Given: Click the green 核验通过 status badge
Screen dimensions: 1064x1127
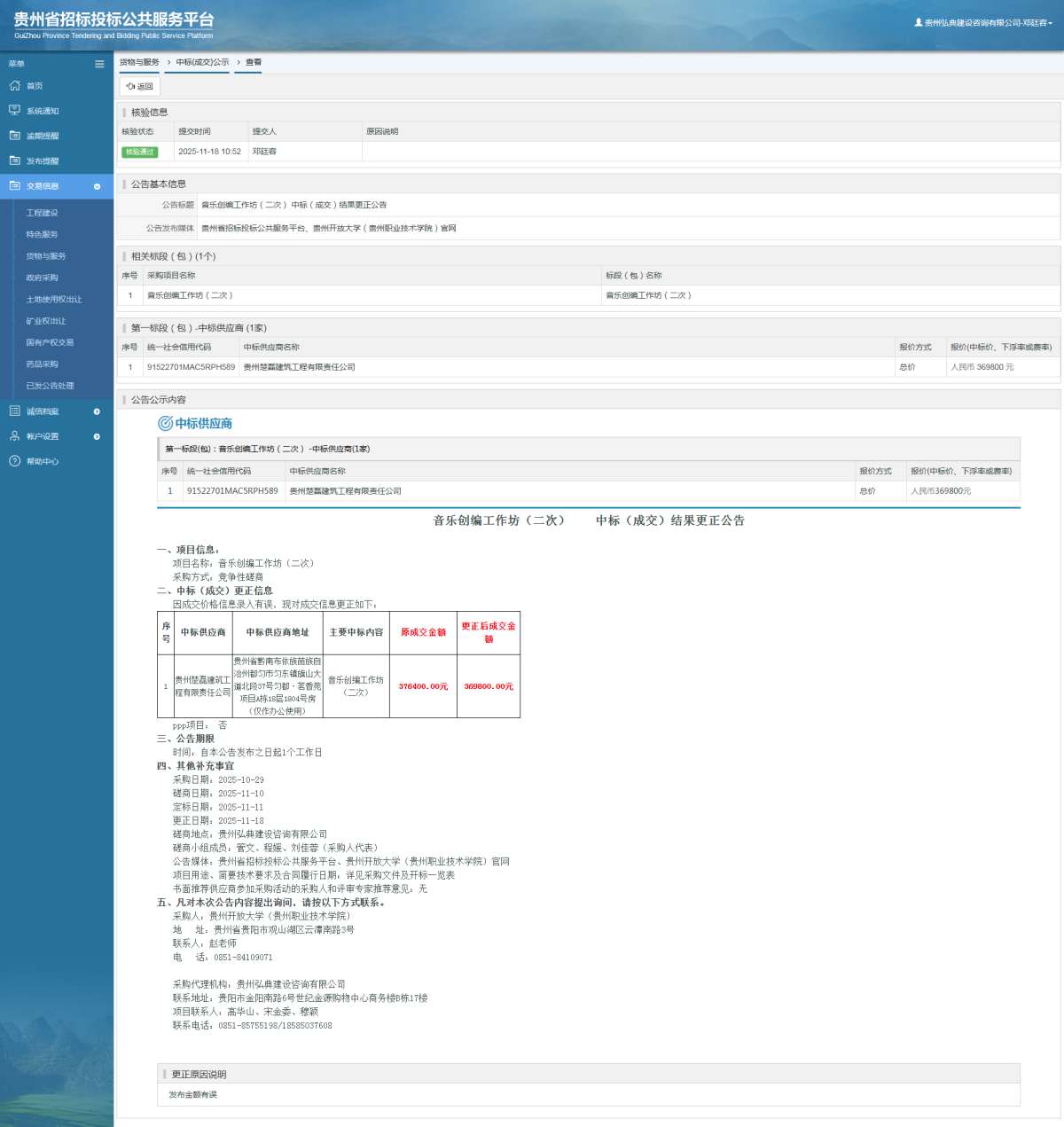Looking at the screenshot, I should click(x=139, y=152).
